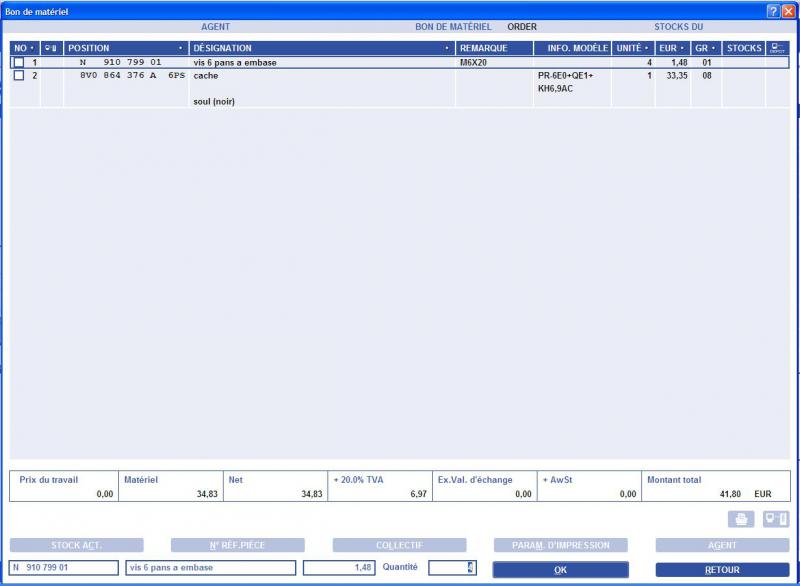800x586 pixels.
Task: Click GR value 01
Action: pyautogui.click(x=707, y=62)
